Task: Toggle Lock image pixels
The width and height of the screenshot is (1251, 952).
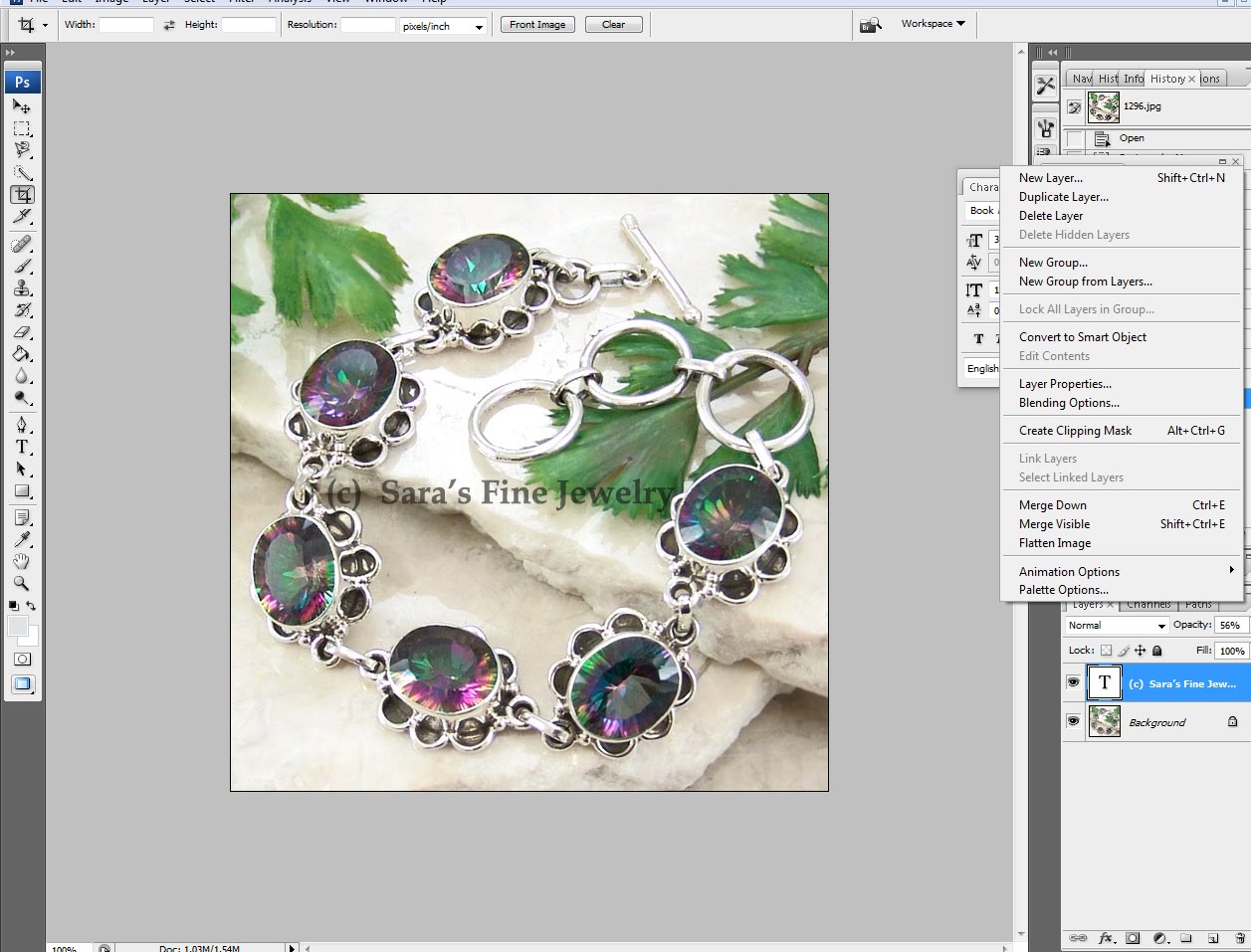Action: pyautogui.click(x=1124, y=651)
